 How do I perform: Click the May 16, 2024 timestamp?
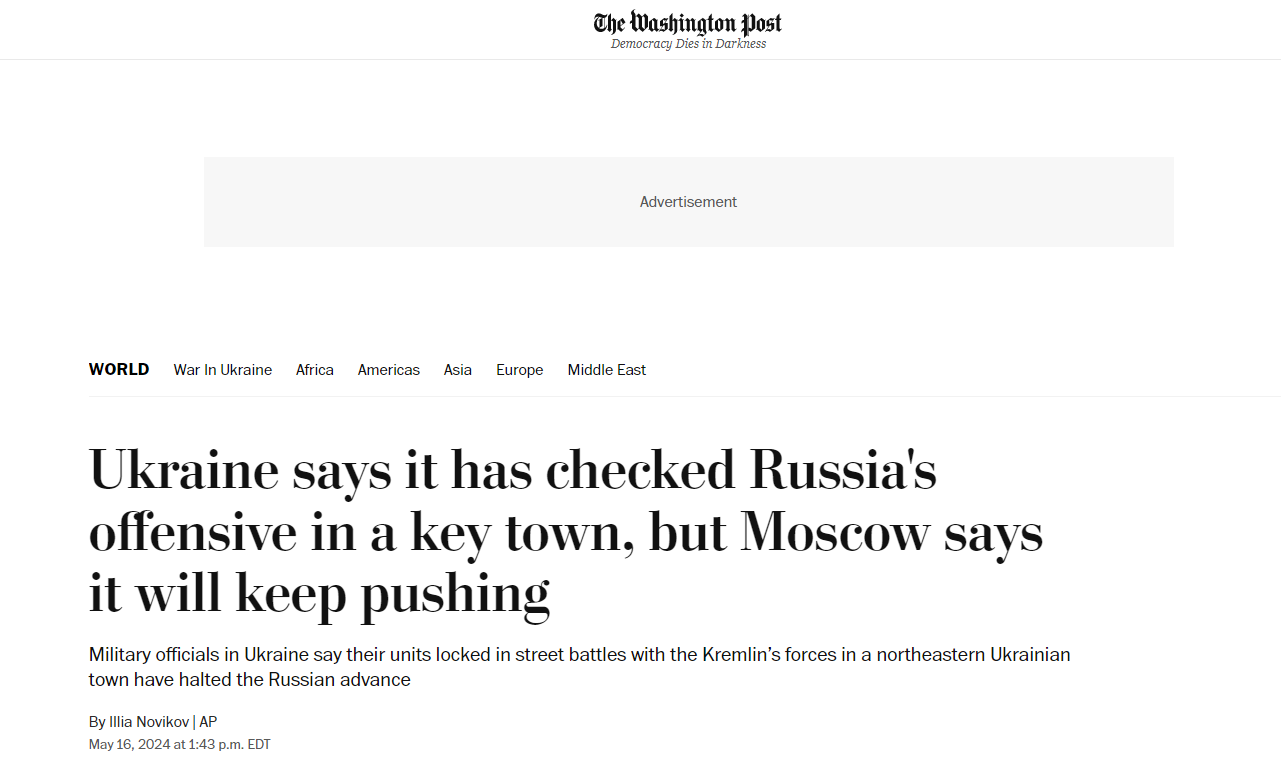click(x=179, y=745)
